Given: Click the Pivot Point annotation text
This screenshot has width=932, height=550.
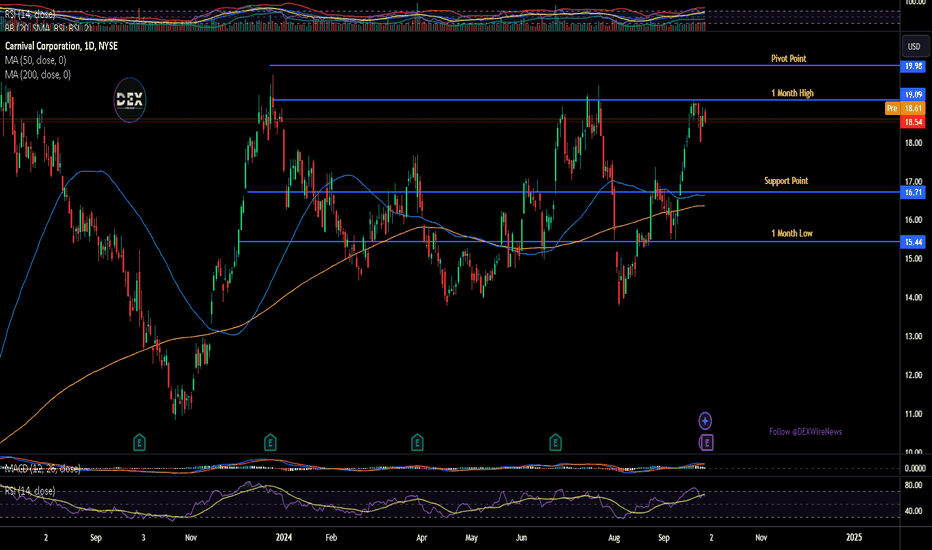Looking at the screenshot, I should [x=788, y=58].
